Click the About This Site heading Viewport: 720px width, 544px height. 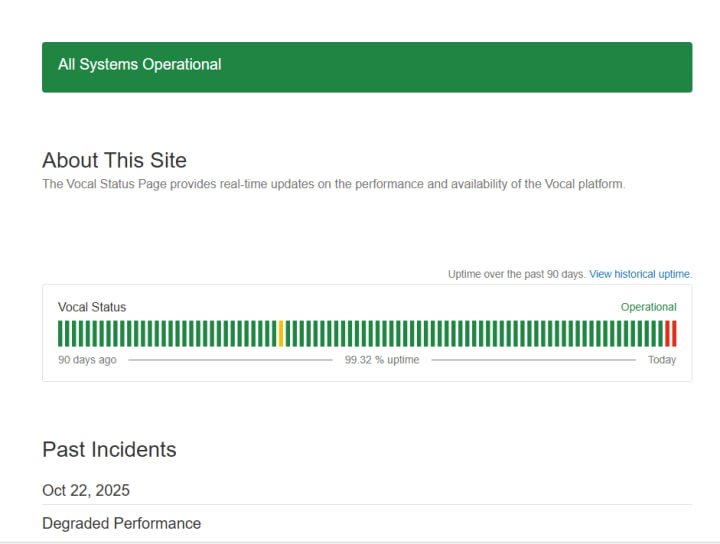(x=114, y=160)
